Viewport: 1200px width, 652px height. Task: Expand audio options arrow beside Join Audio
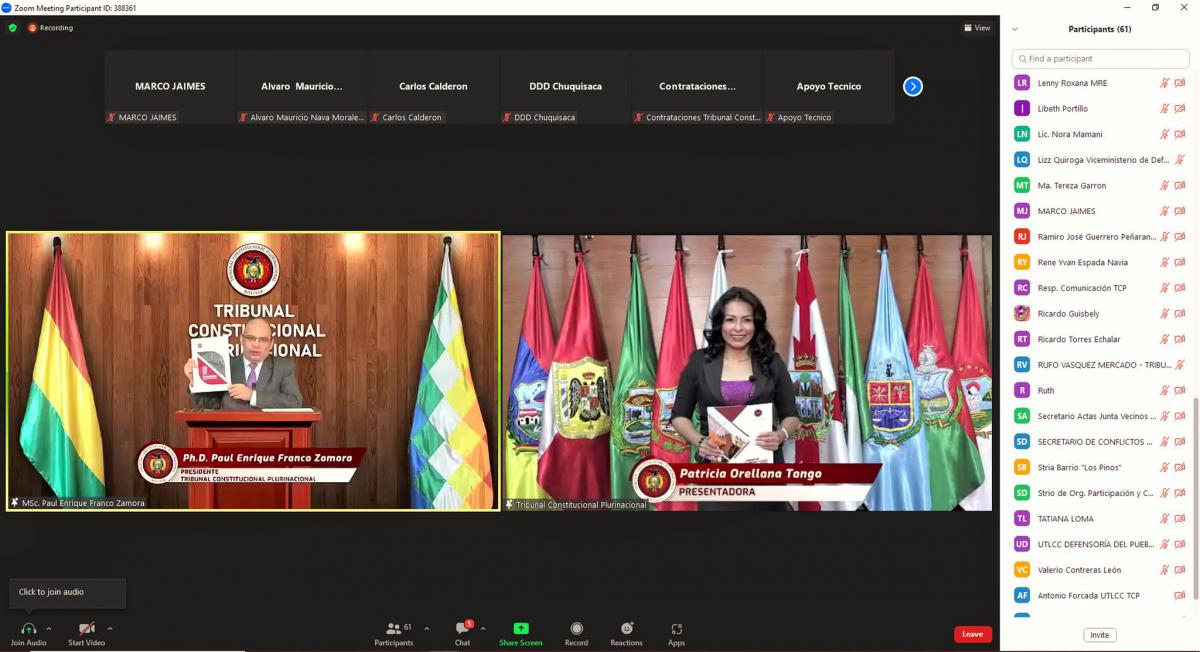[x=49, y=629]
